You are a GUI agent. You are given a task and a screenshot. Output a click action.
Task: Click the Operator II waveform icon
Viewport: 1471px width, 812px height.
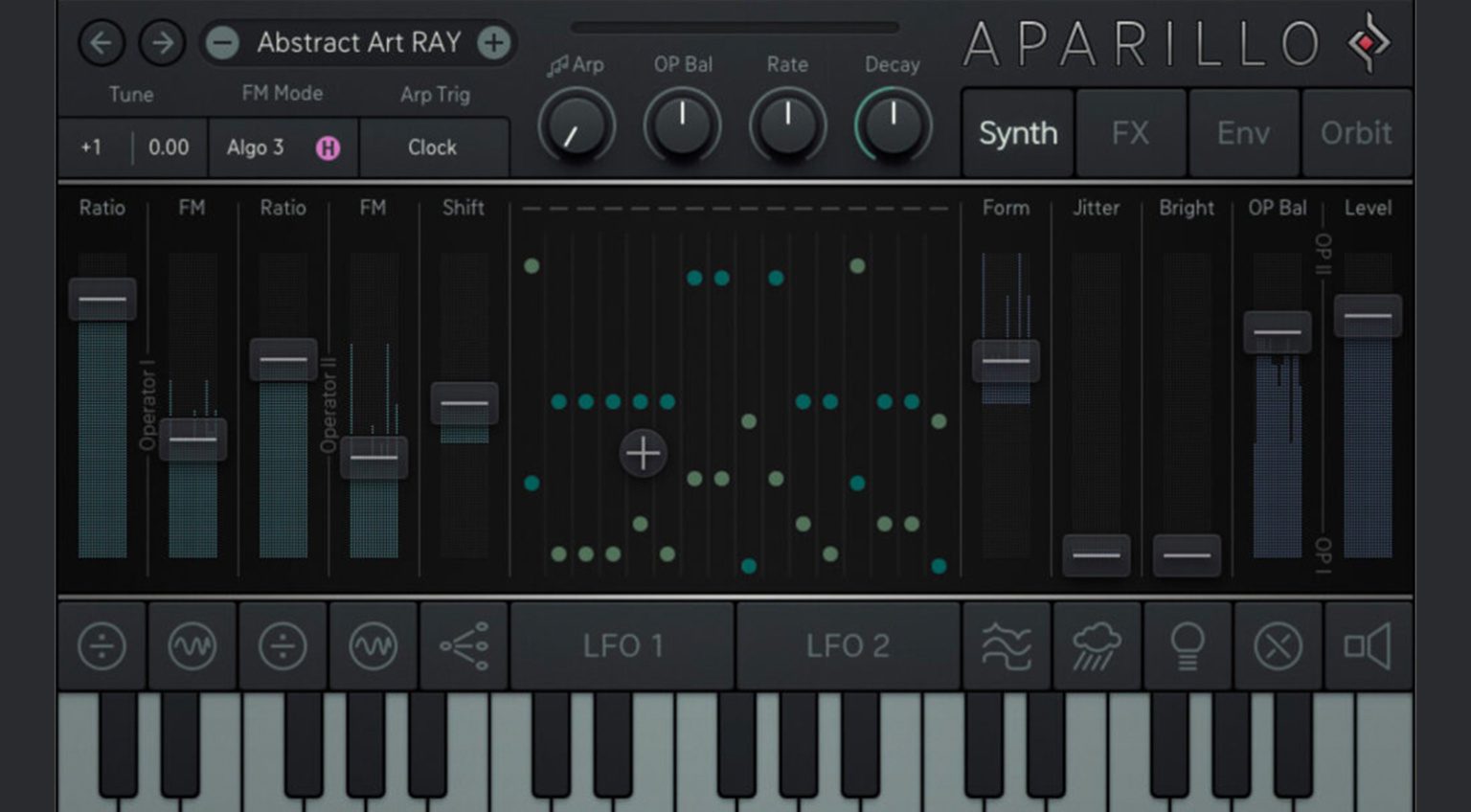(373, 646)
